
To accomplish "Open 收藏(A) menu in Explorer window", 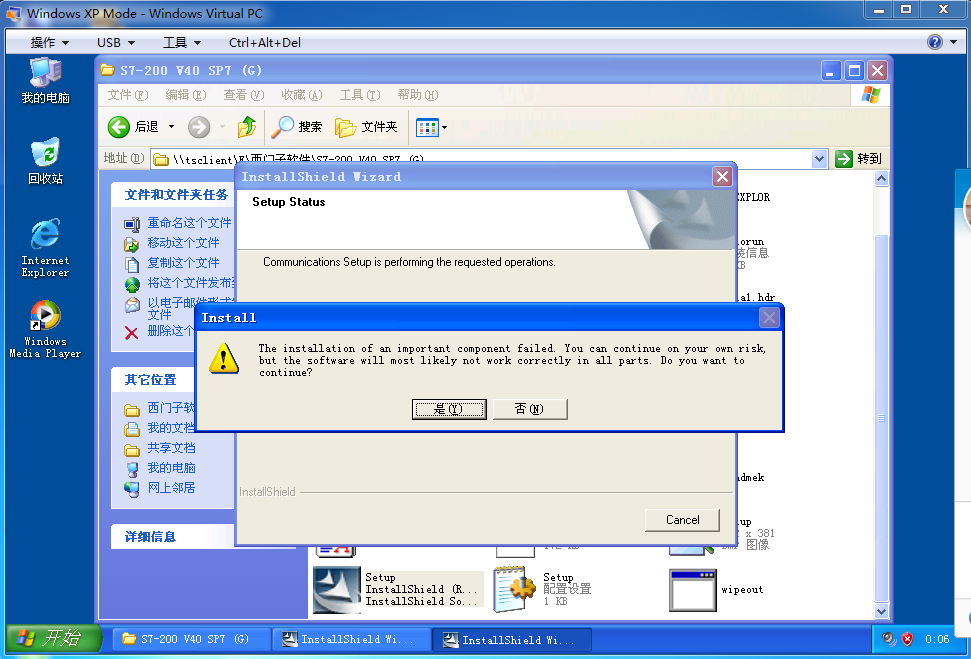I will pyautogui.click(x=302, y=95).
